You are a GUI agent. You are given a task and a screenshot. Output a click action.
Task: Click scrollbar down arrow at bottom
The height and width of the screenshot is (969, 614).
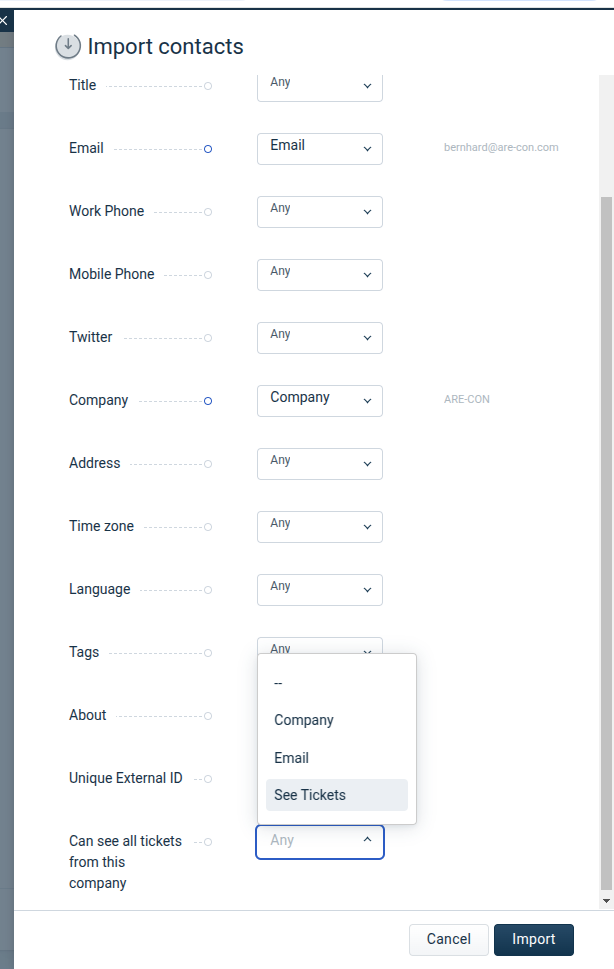point(606,901)
